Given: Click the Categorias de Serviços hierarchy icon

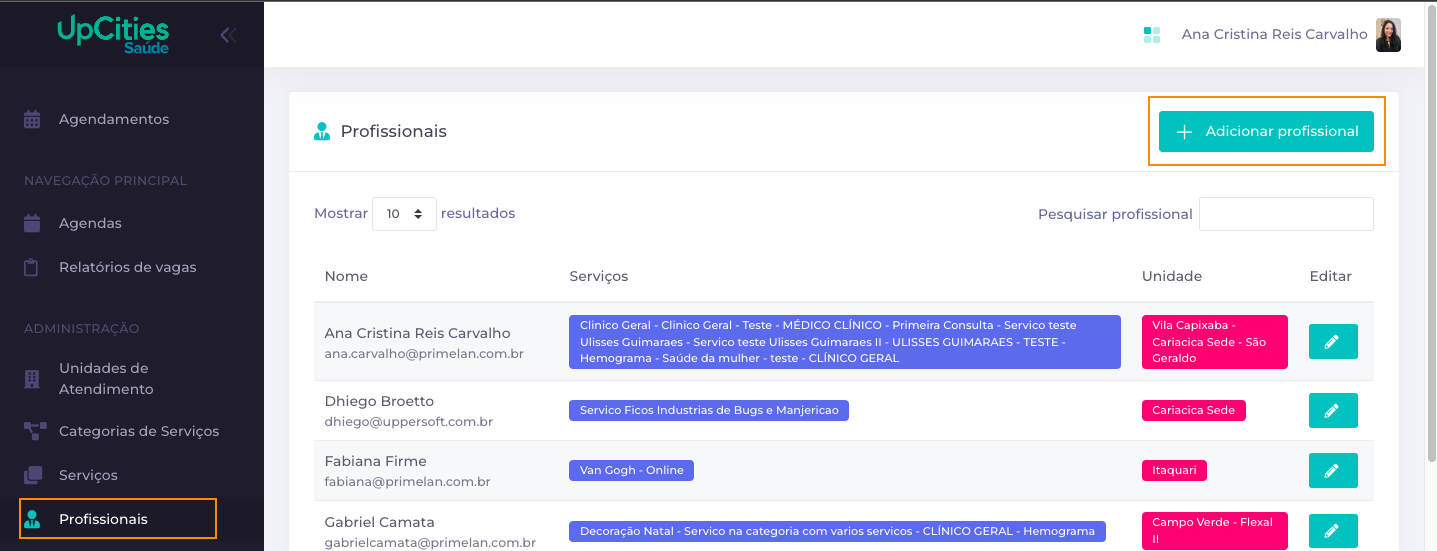Looking at the screenshot, I should pos(35,431).
